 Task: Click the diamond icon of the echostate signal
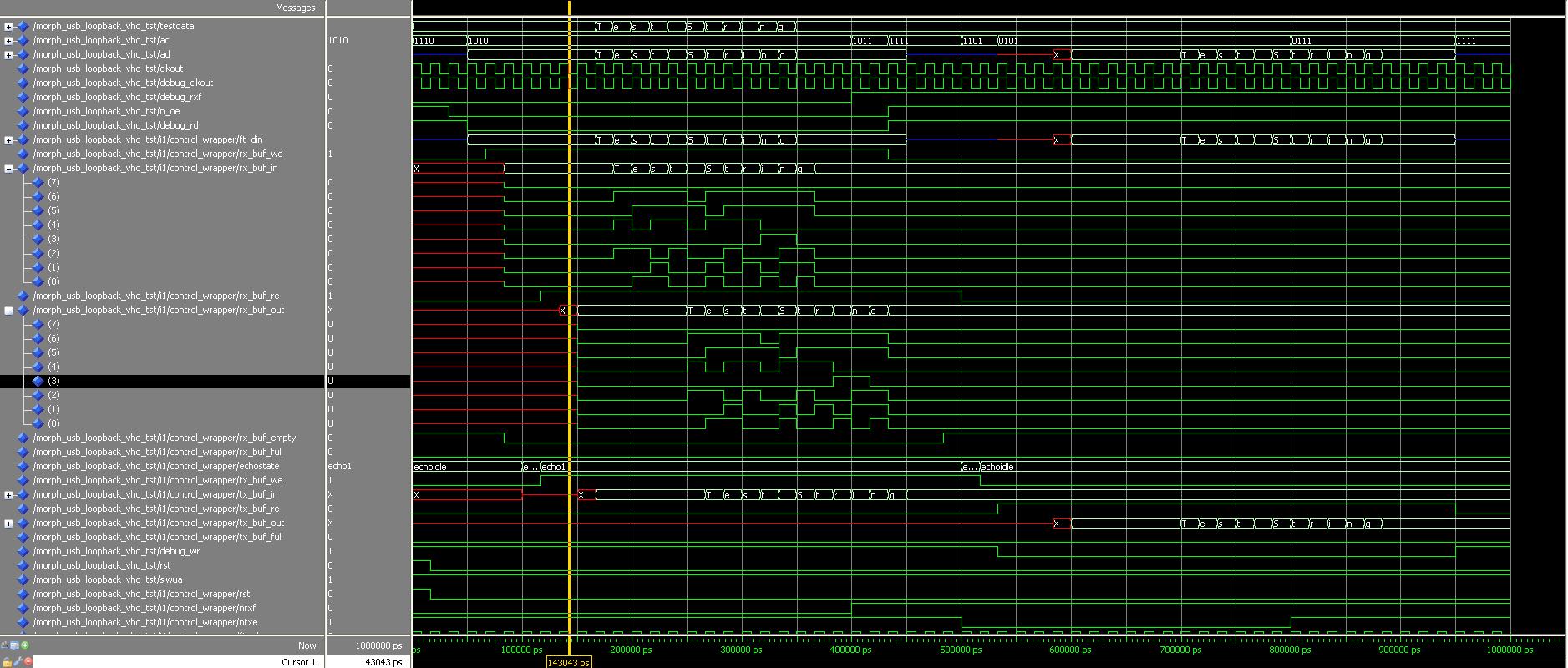(x=23, y=466)
